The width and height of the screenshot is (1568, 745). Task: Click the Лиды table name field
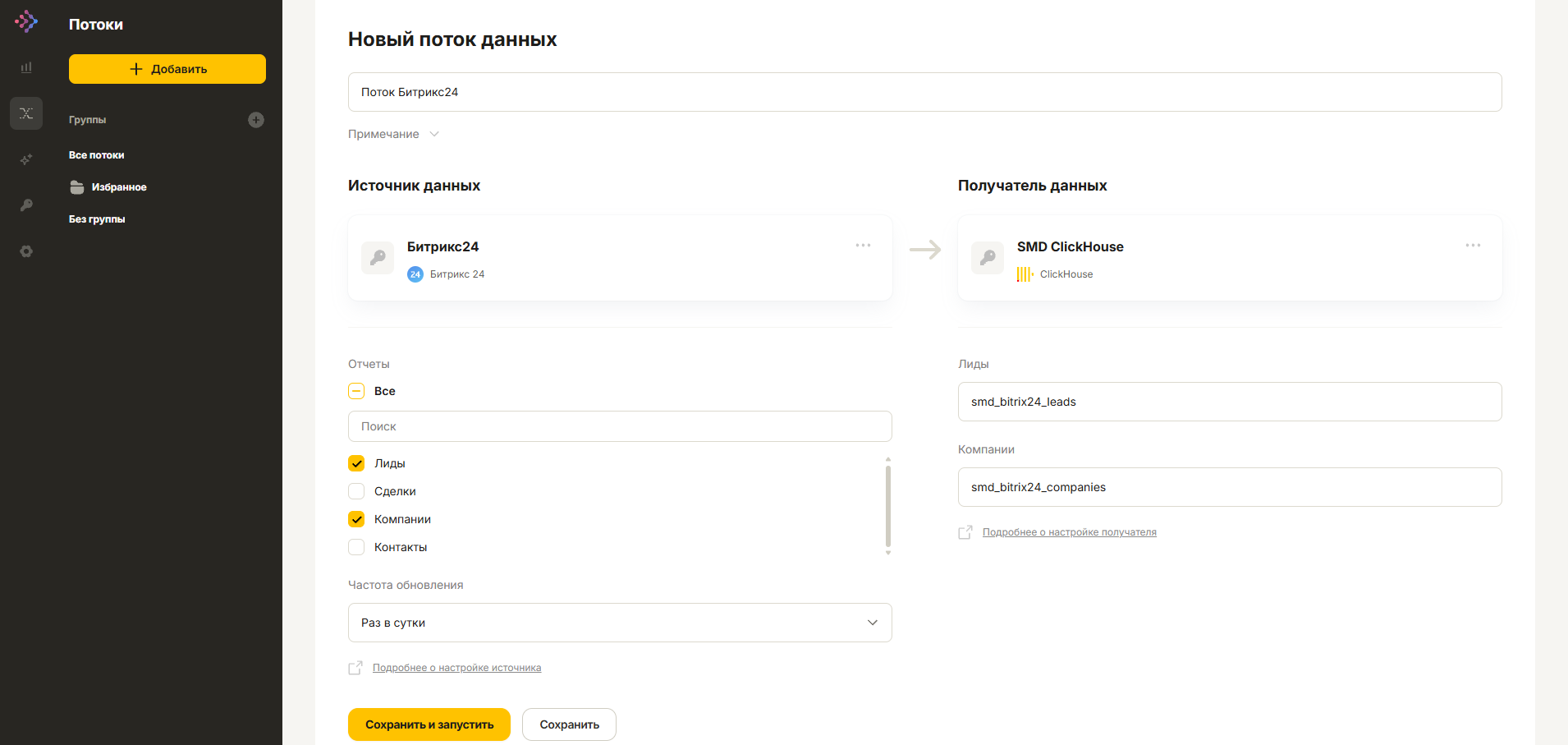1230,402
